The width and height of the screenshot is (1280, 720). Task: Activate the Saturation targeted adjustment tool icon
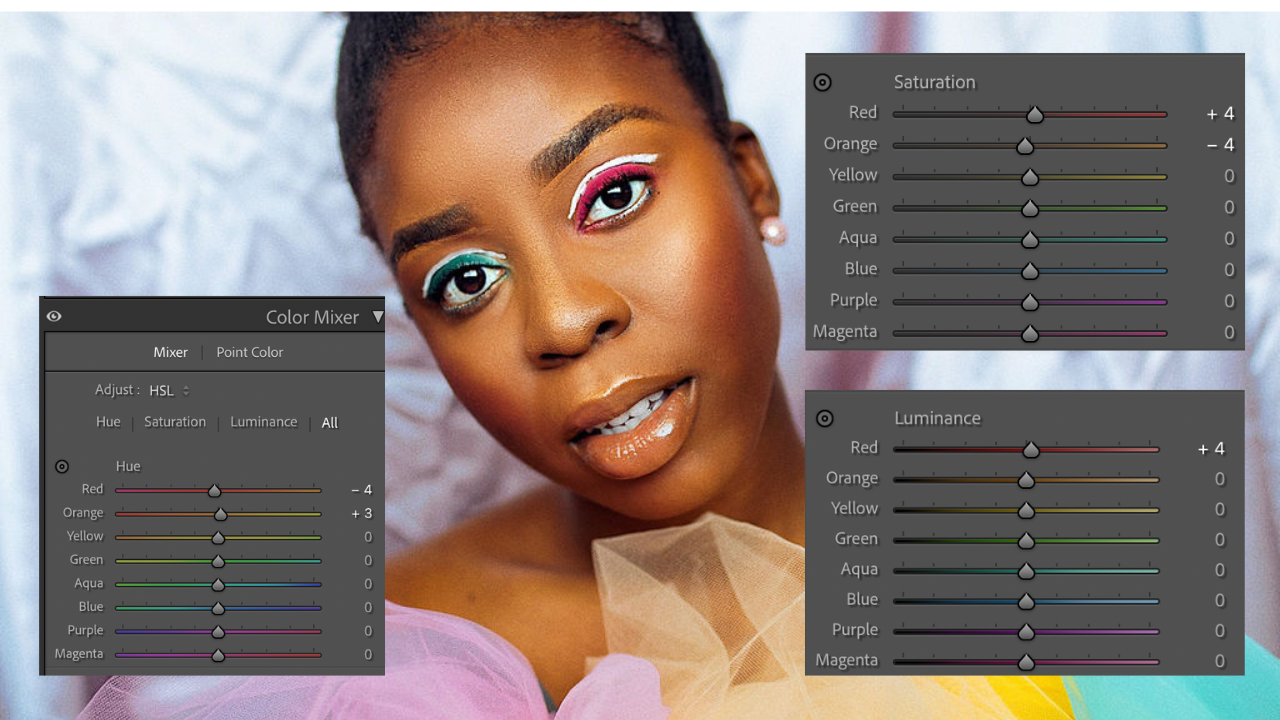tap(822, 82)
